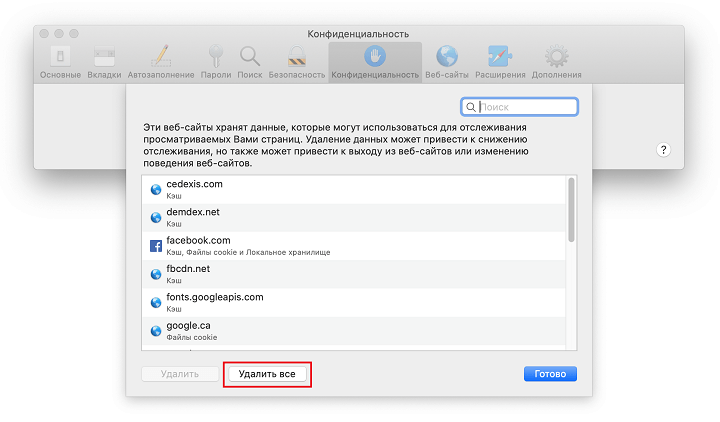This screenshot has height=422, width=720.
Task: Open the Веб-сайты globe preferences tab
Action: [x=447, y=57]
